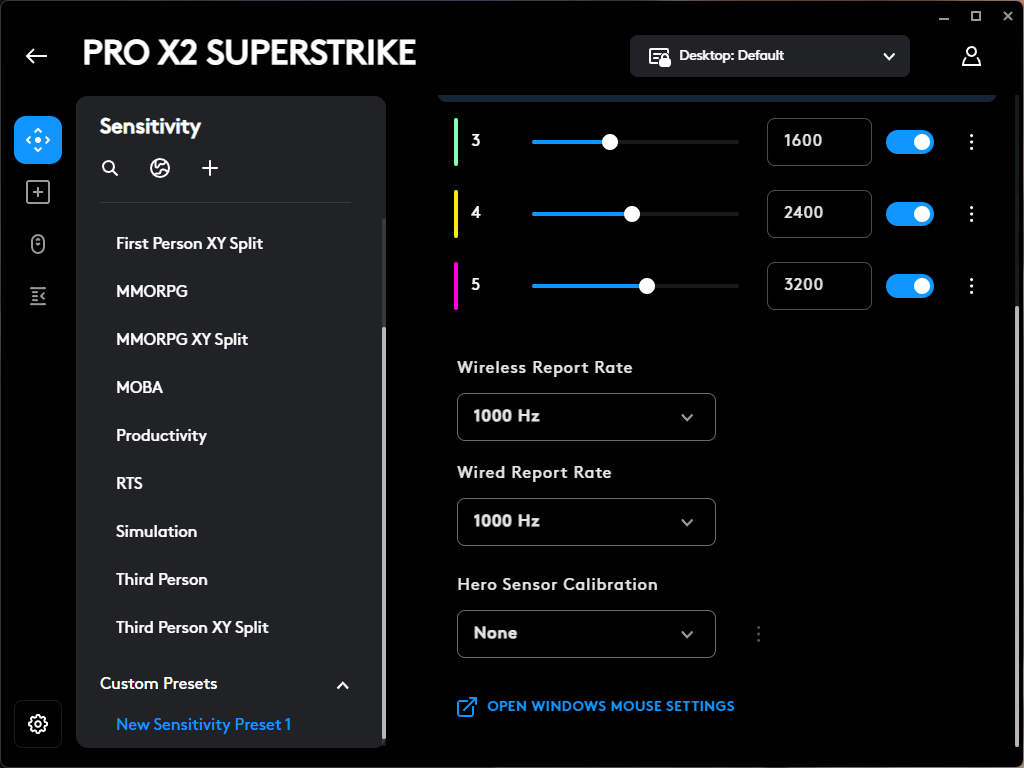Screen dimensions: 1024x768
Task: Go back with the left arrow
Action: pyautogui.click(x=37, y=56)
